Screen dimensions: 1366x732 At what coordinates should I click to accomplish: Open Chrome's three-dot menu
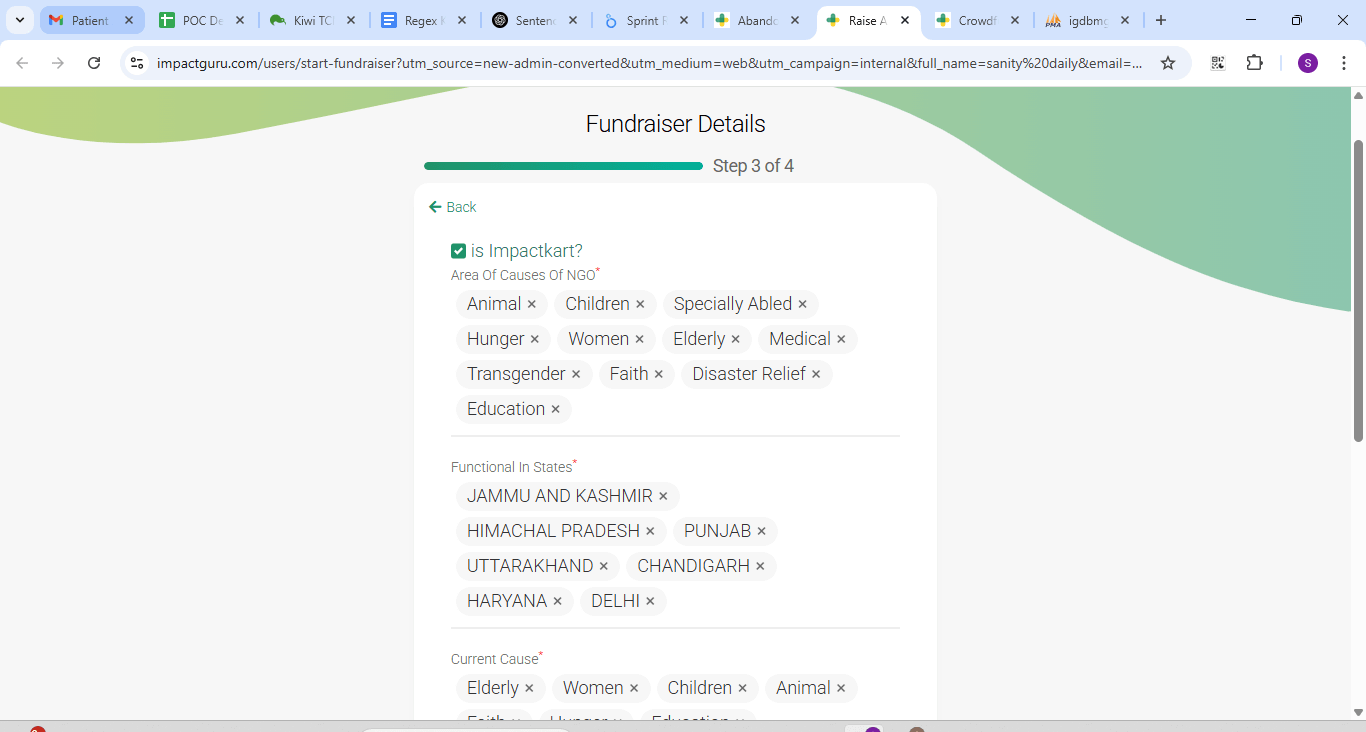coord(1343,63)
